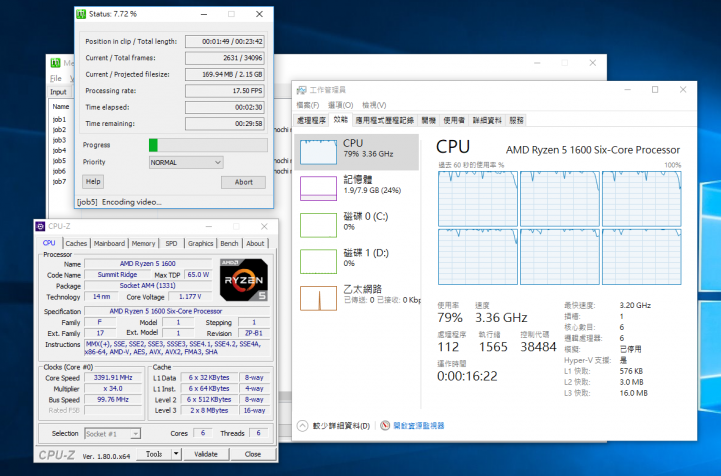Click the Time remaining value field
This screenshot has width=721, height=476.
point(225,124)
